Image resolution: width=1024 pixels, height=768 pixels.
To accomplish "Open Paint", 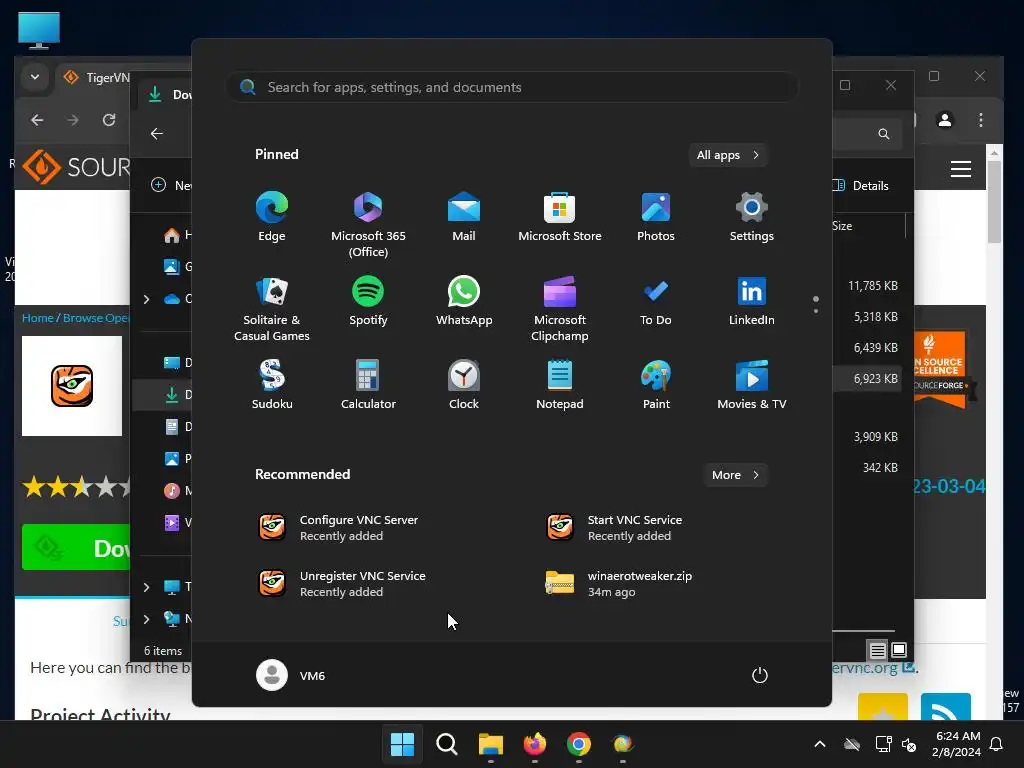I will 656,385.
